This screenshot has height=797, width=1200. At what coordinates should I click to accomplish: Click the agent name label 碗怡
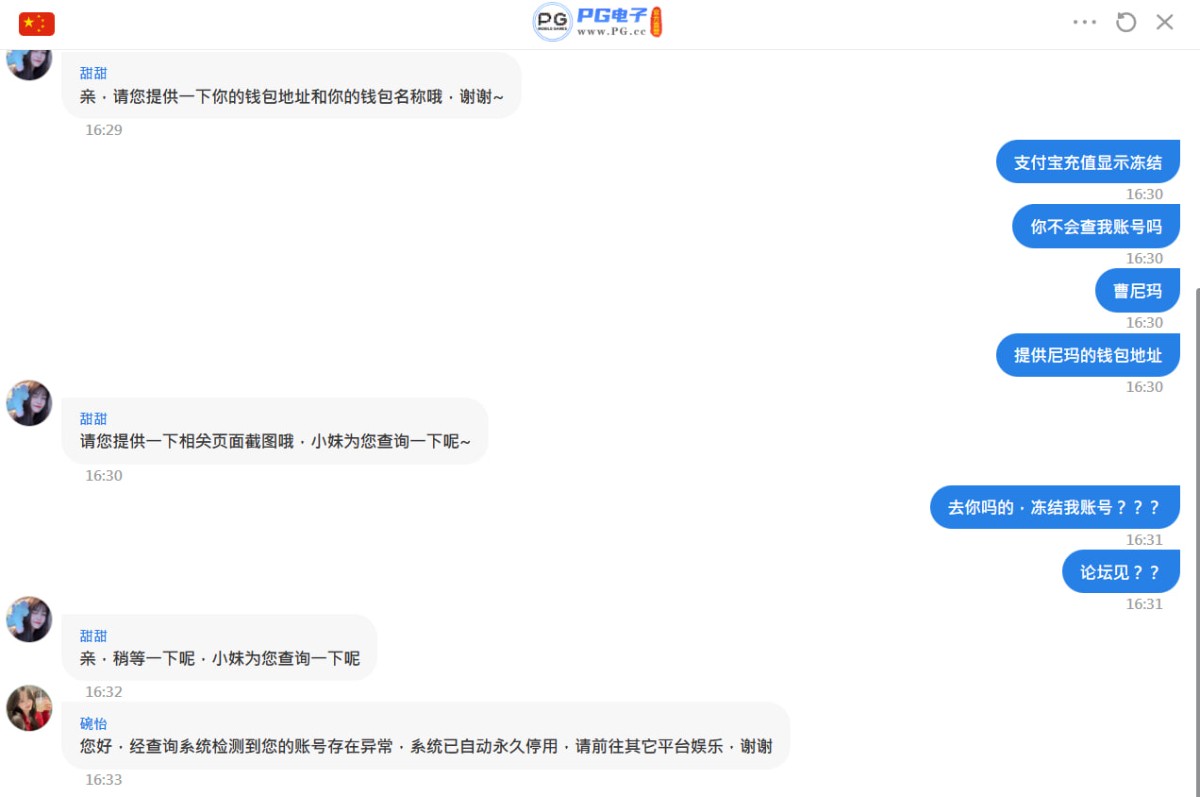[x=93, y=723]
